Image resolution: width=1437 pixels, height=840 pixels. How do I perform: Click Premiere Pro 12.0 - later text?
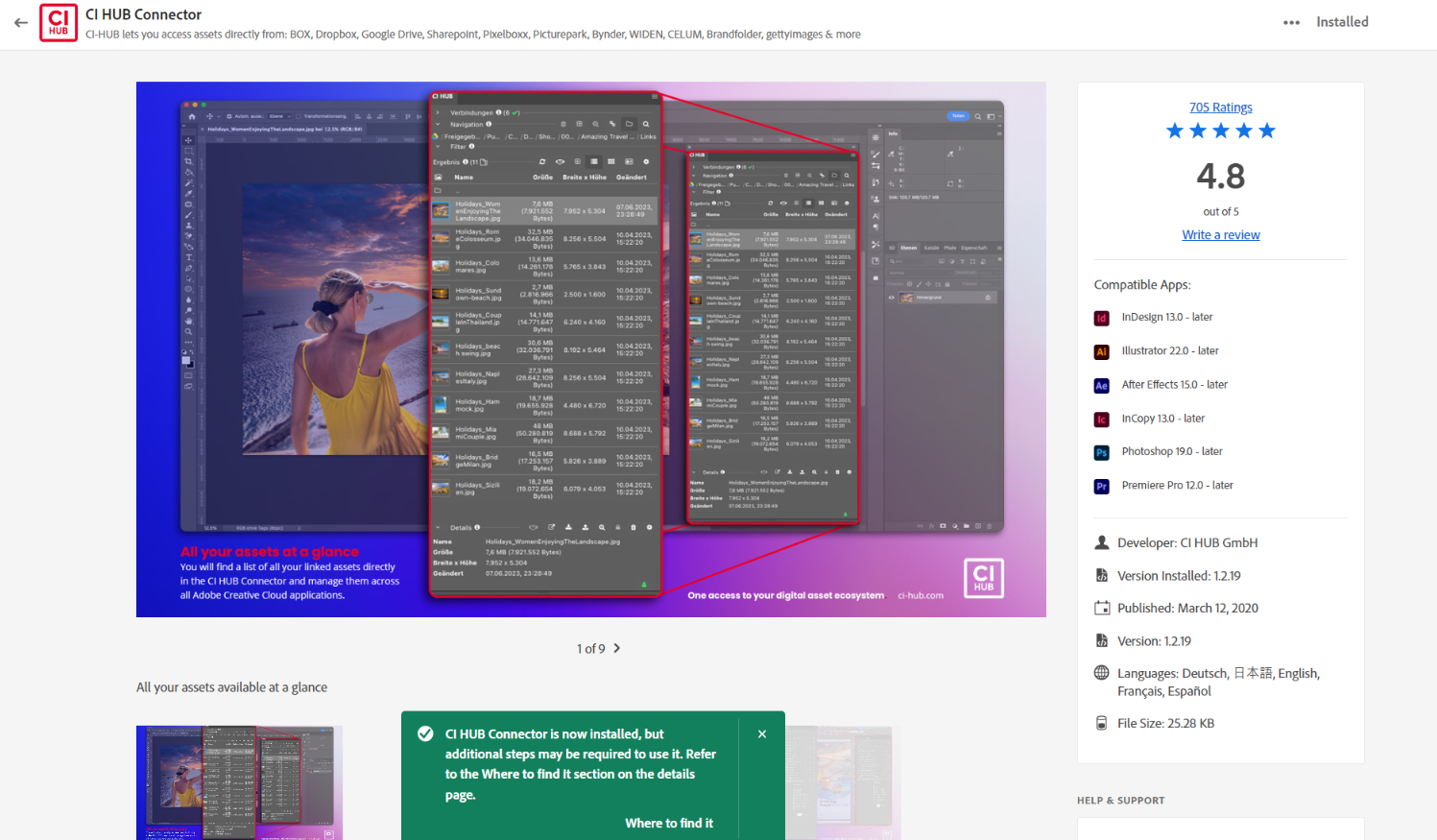(x=1178, y=485)
